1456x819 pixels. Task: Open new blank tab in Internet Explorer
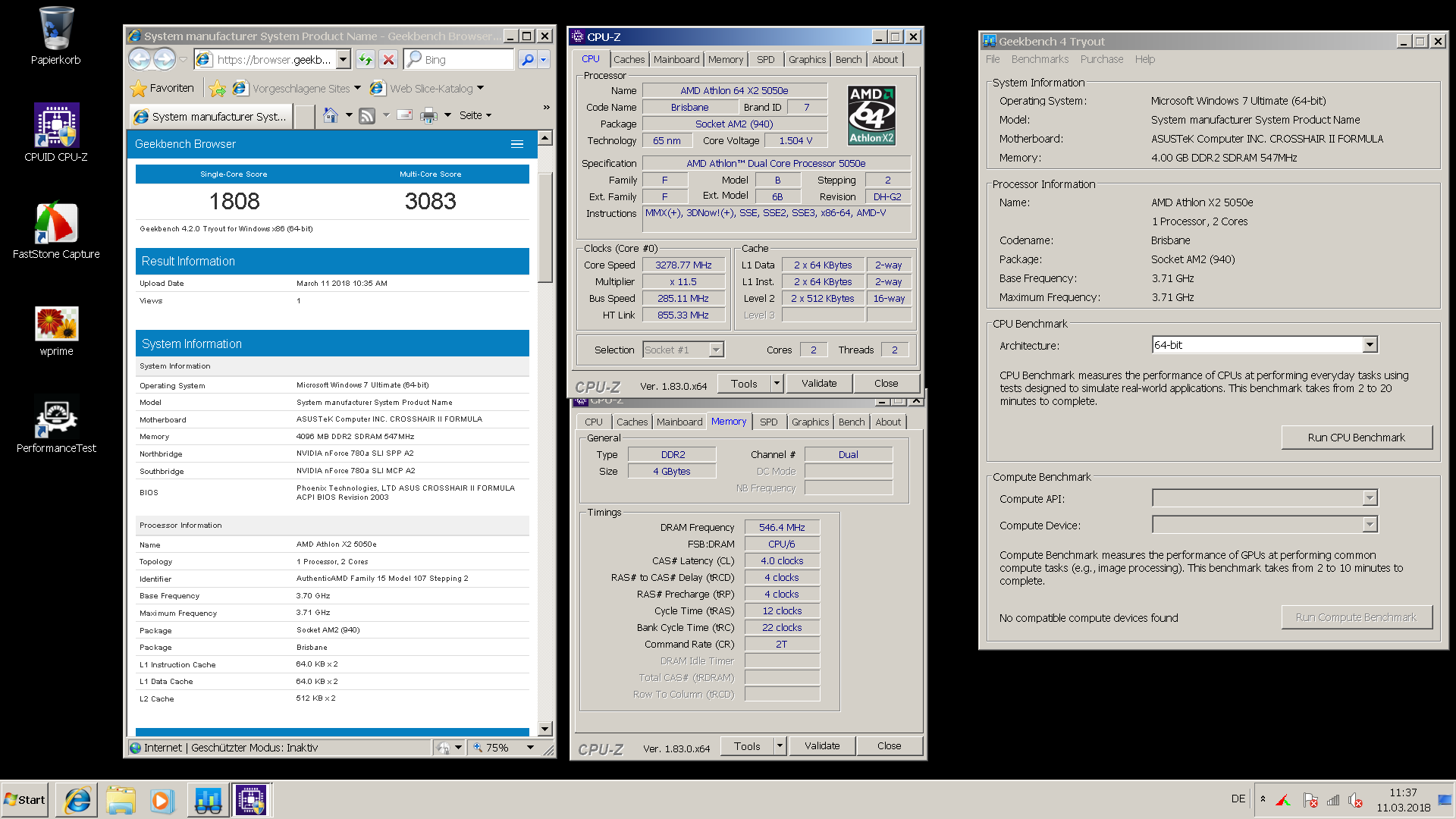point(303,116)
